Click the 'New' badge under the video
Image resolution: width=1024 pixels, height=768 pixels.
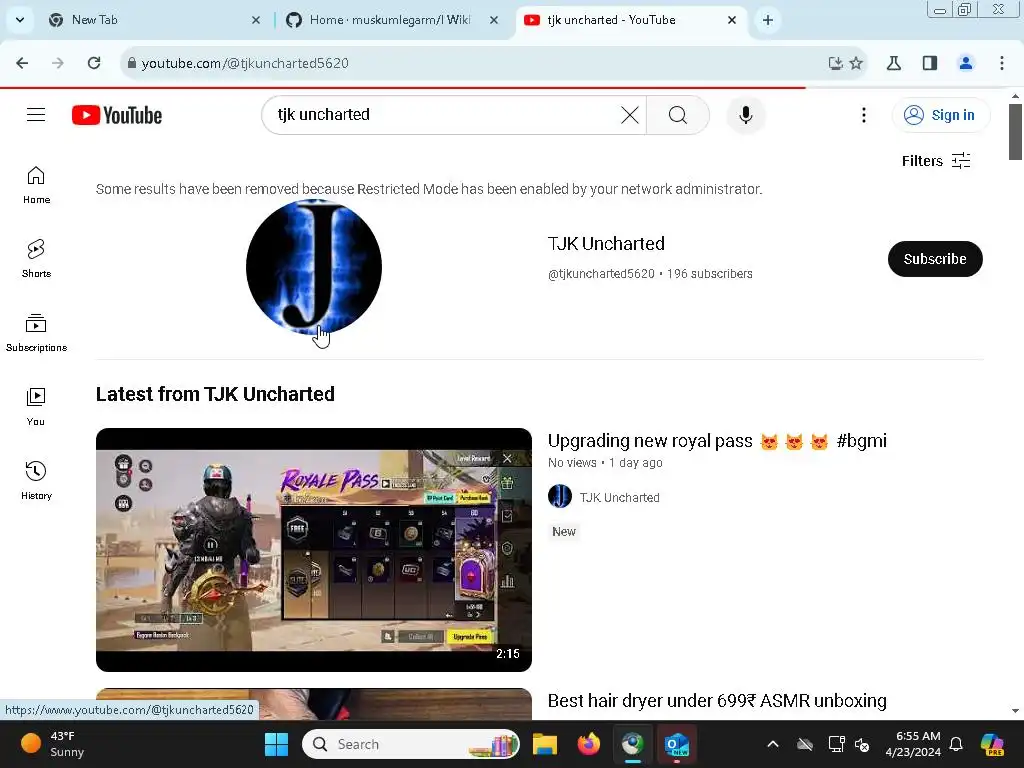click(x=564, y=532)
